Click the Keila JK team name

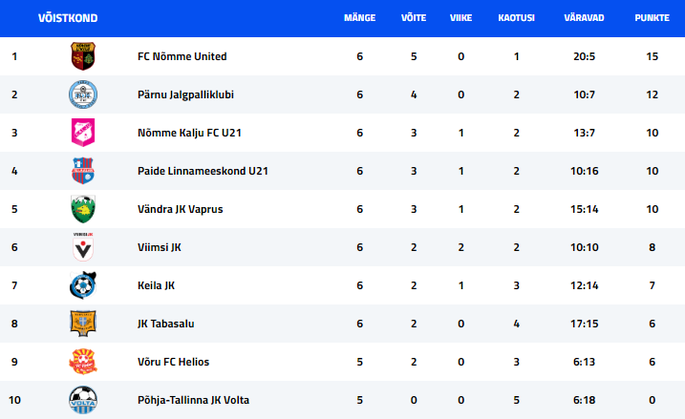point(156,286)
